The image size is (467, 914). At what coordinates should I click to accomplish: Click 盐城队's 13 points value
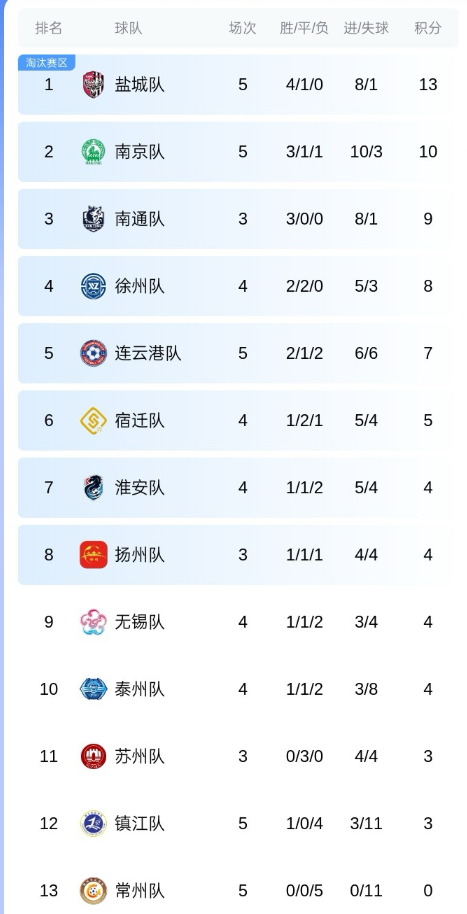(428, 85)
